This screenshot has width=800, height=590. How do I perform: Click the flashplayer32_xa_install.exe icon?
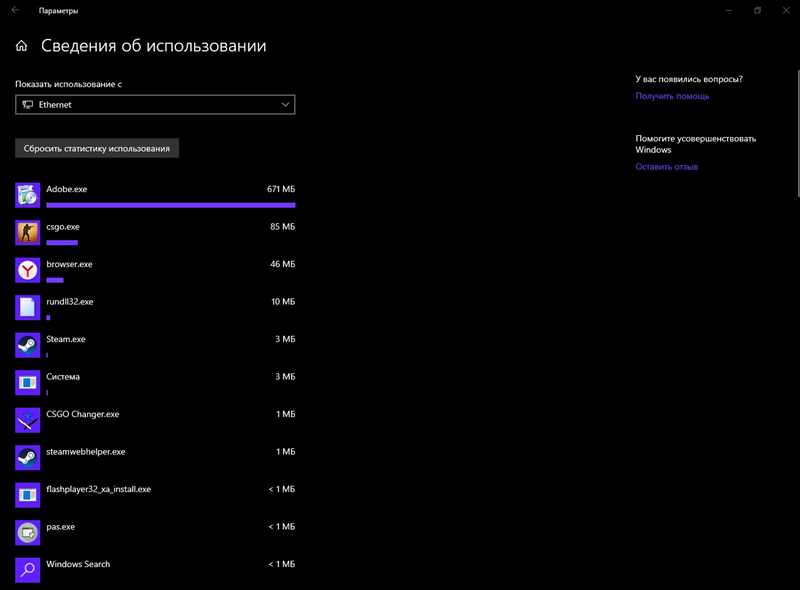[28, 495]
